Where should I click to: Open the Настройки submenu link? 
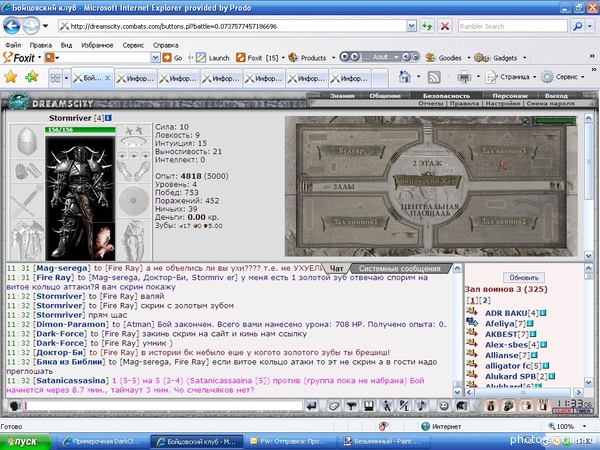point(503,103)
